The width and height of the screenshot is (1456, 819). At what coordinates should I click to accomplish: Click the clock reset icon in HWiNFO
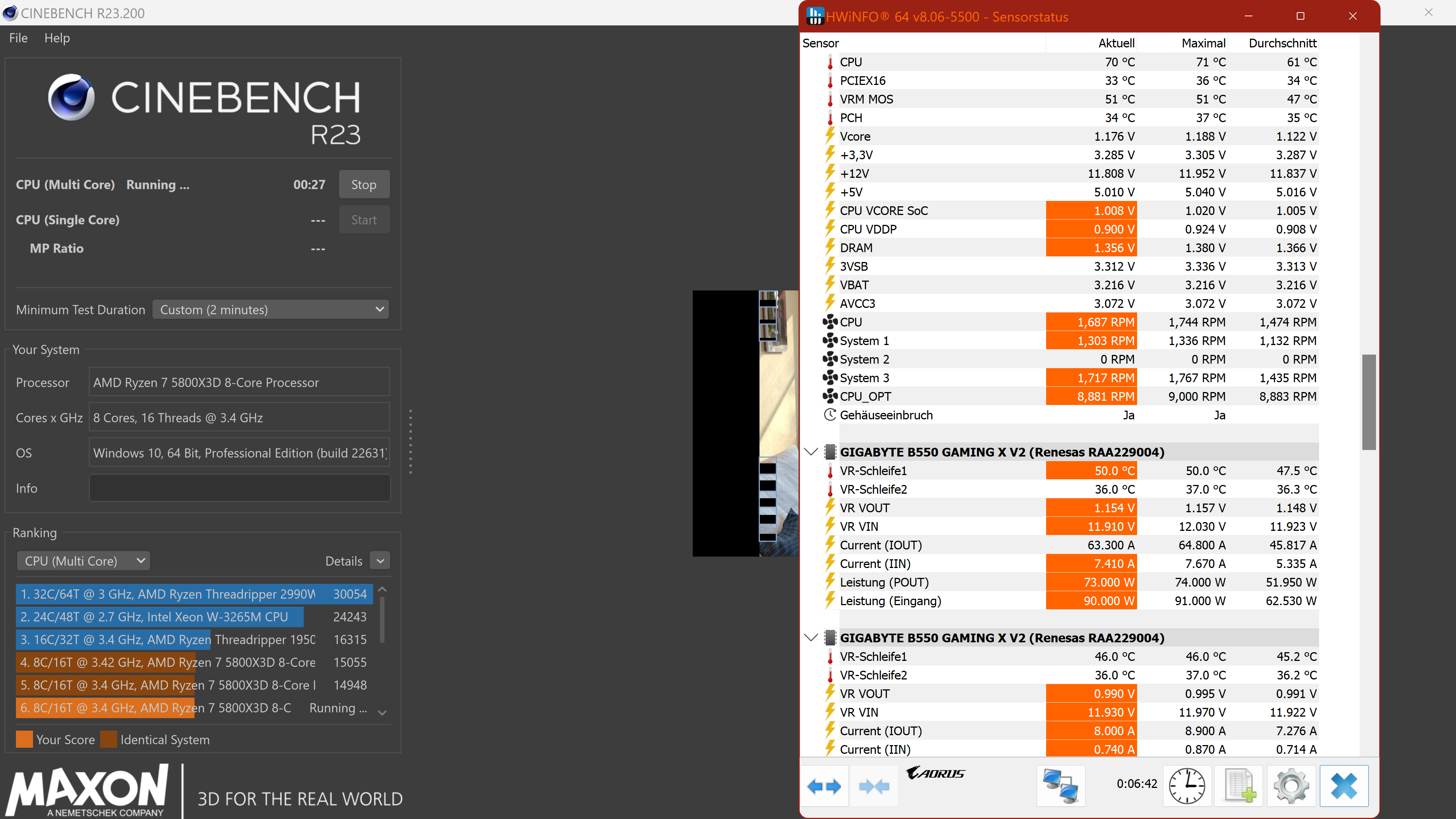pyautogui.click(x=1186, y=786)
